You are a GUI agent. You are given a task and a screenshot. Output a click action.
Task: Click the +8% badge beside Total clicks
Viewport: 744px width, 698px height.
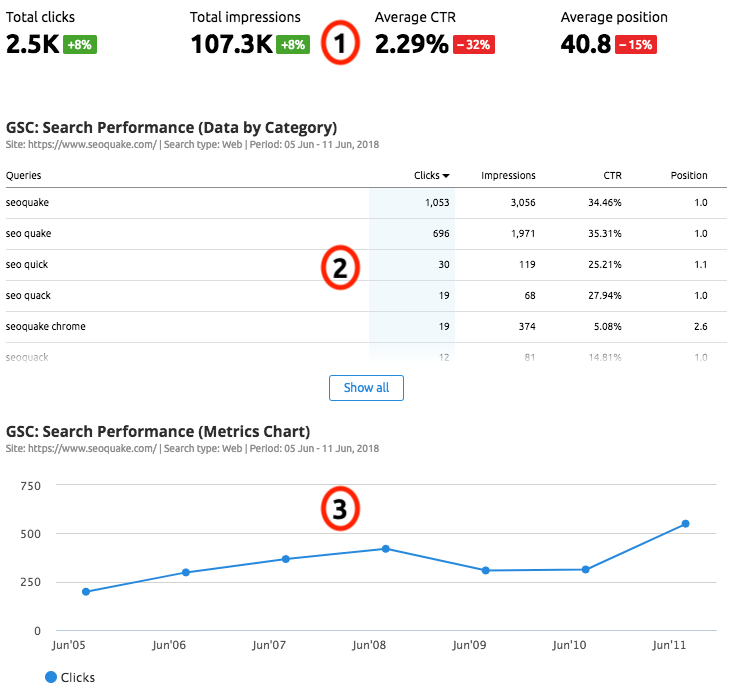pos(80,45)
